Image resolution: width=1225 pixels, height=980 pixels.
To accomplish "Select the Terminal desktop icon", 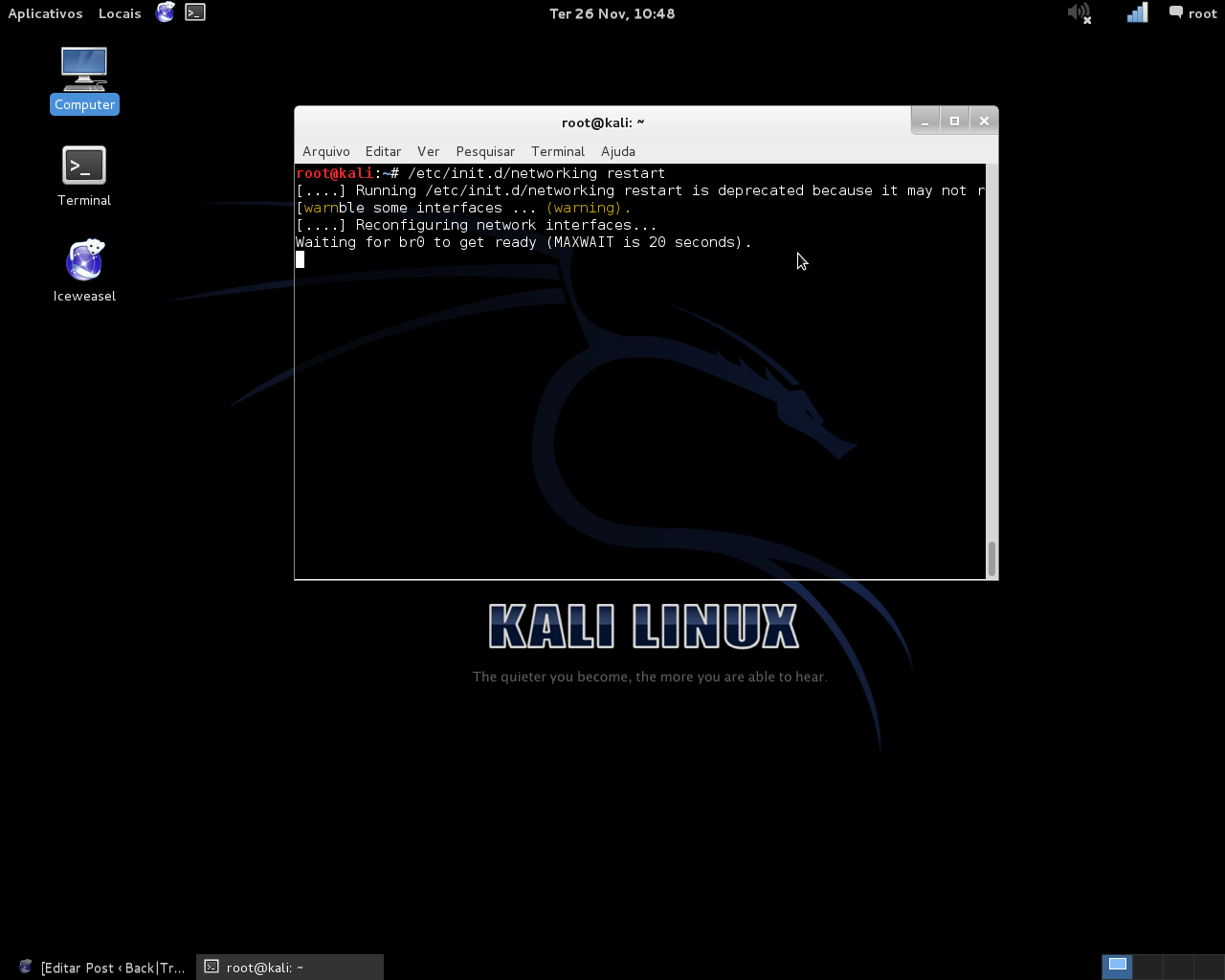I will (x=84, y=176).
